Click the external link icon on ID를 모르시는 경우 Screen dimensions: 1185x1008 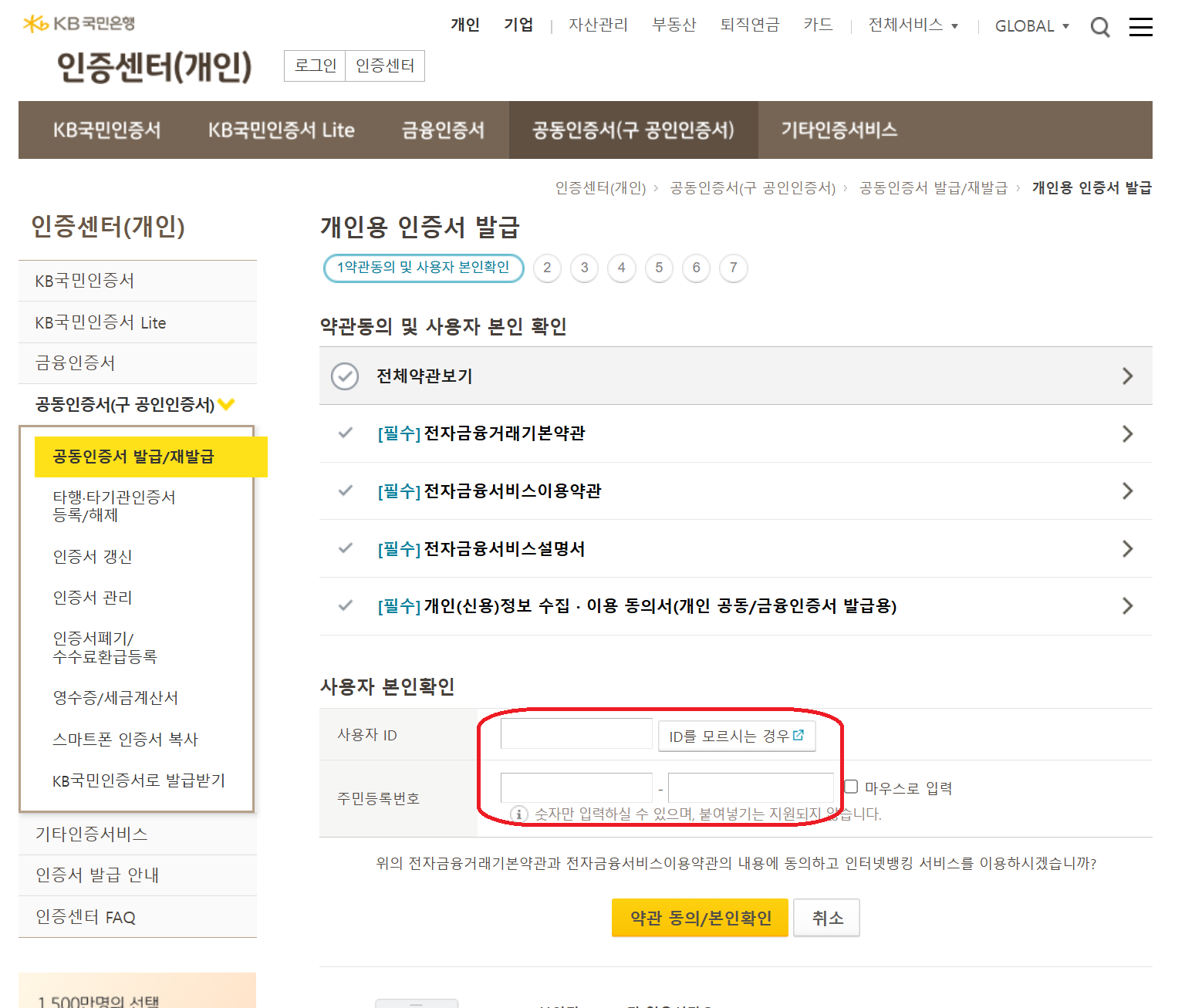tap(798, 736)
